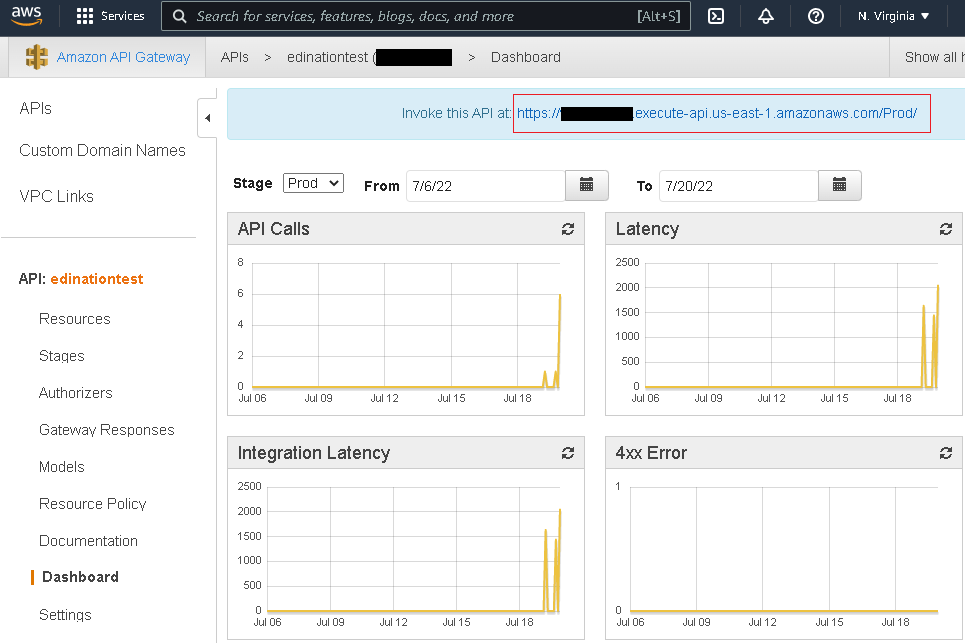
Task: Click the Integration Latency panel title
Action: coord(314,453)
